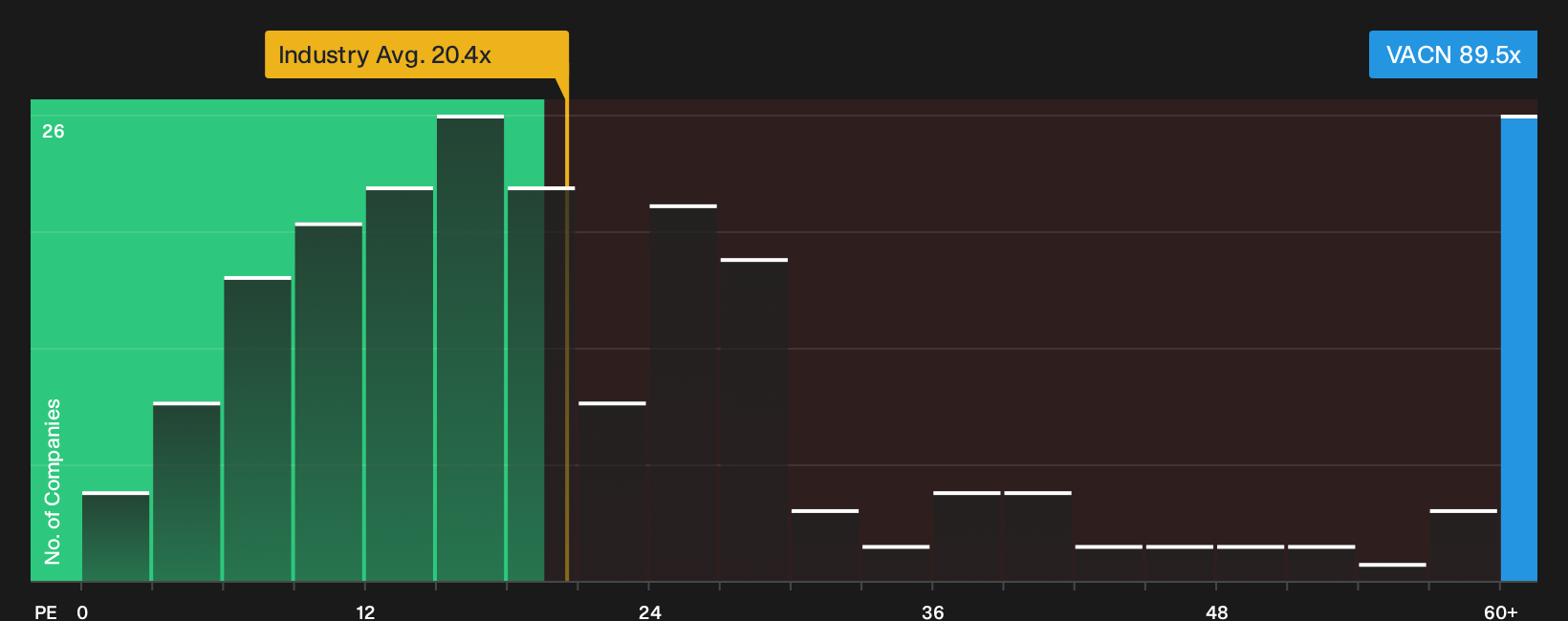Click the "26" y-axis value

[x=54, y=131]
